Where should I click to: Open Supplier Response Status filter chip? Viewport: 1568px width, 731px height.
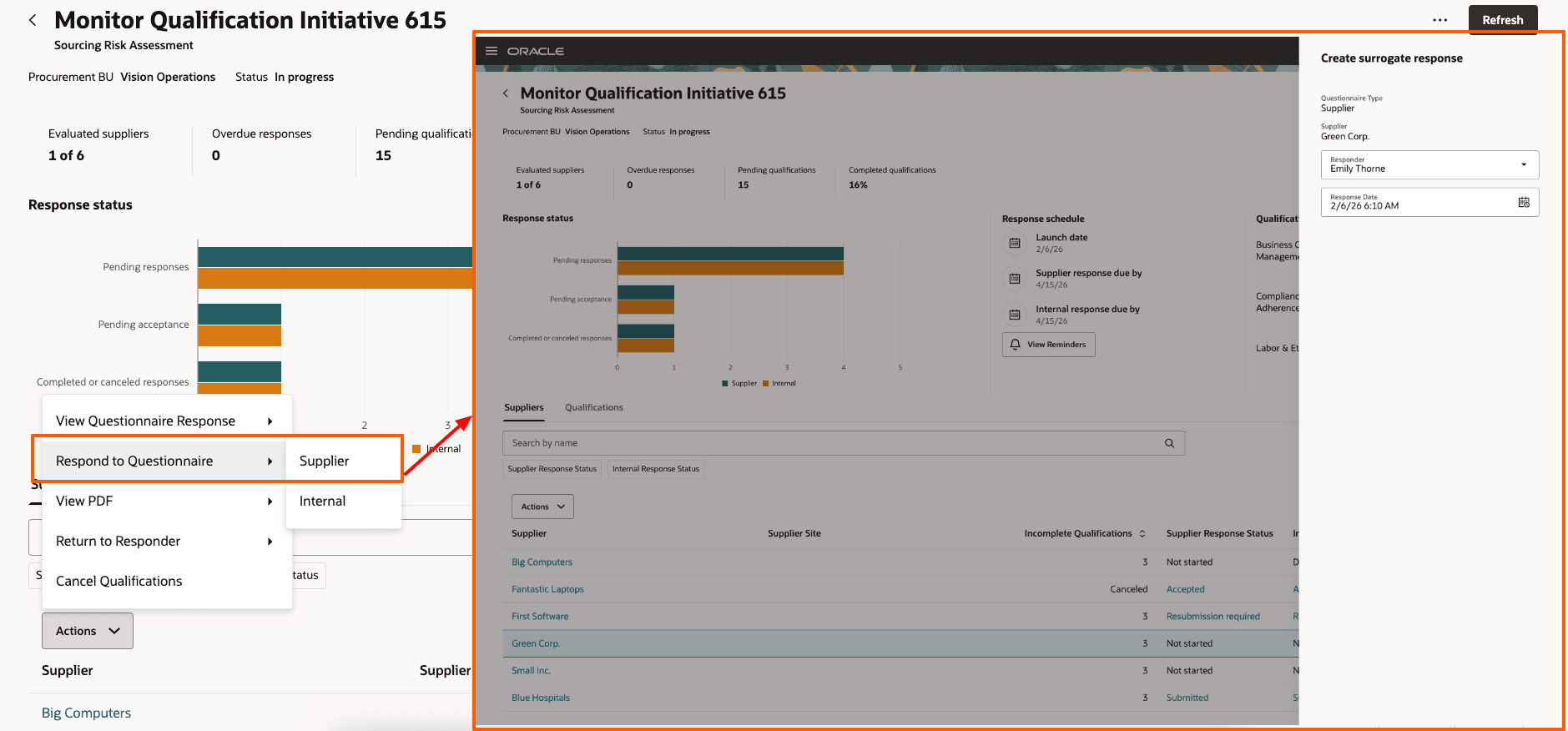coord(552,469)
